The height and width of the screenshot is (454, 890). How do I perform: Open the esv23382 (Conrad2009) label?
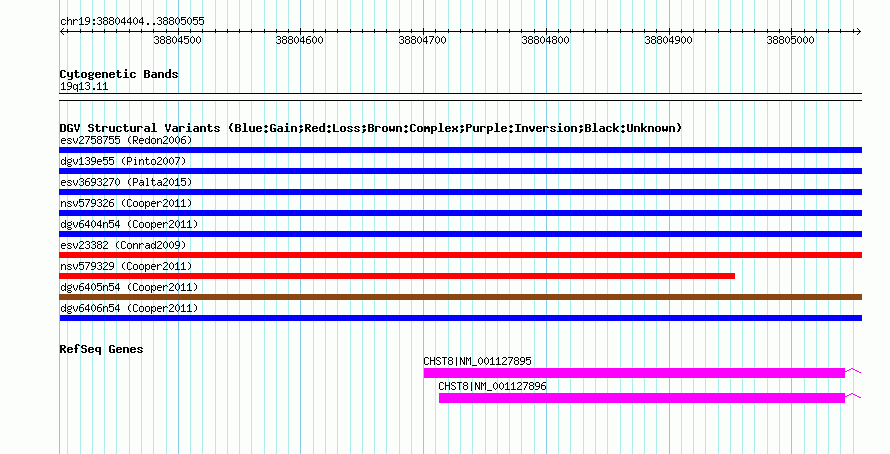point(123,245)
